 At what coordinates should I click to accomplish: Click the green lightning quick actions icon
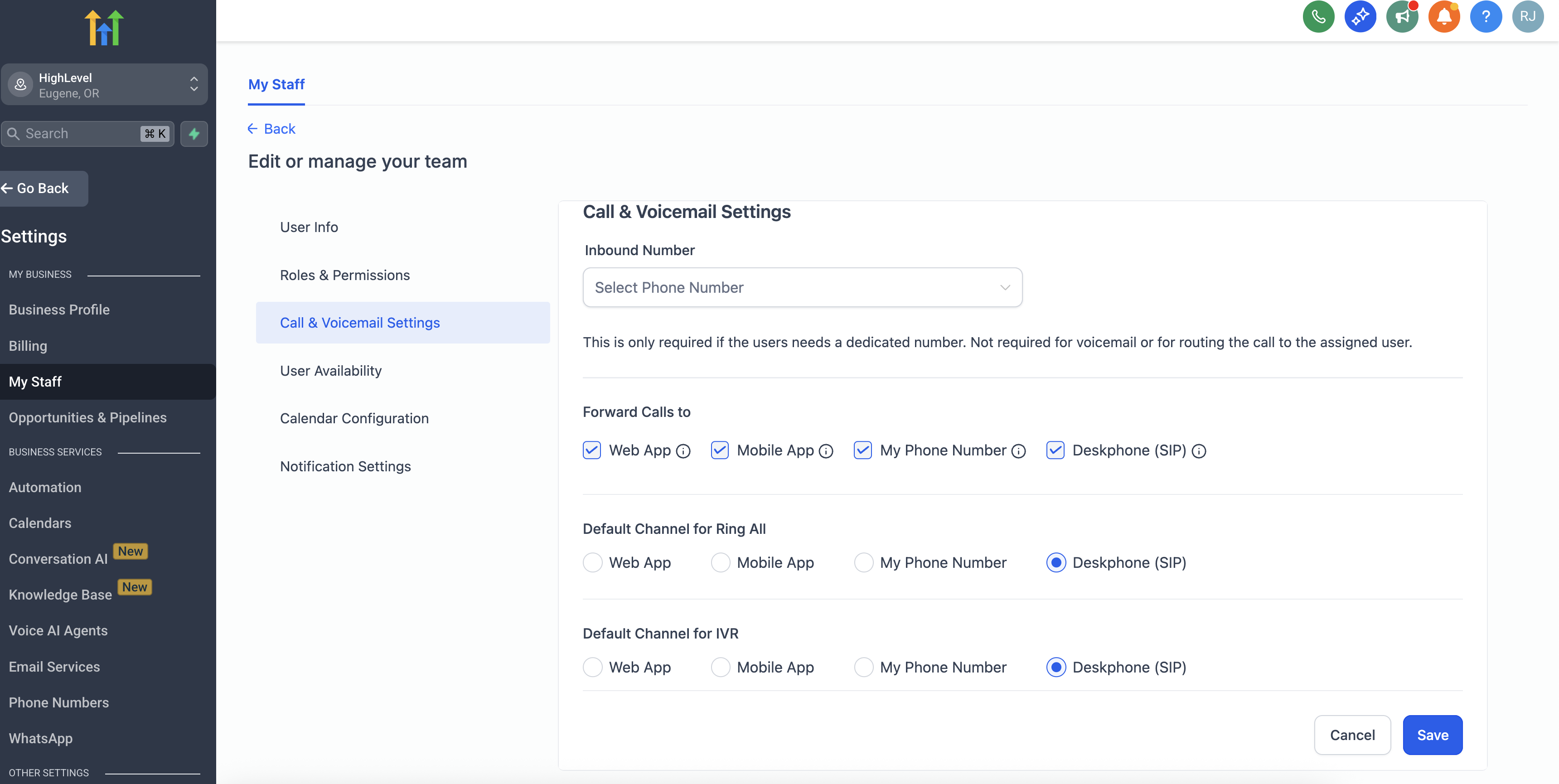click(x=194, y=134)
